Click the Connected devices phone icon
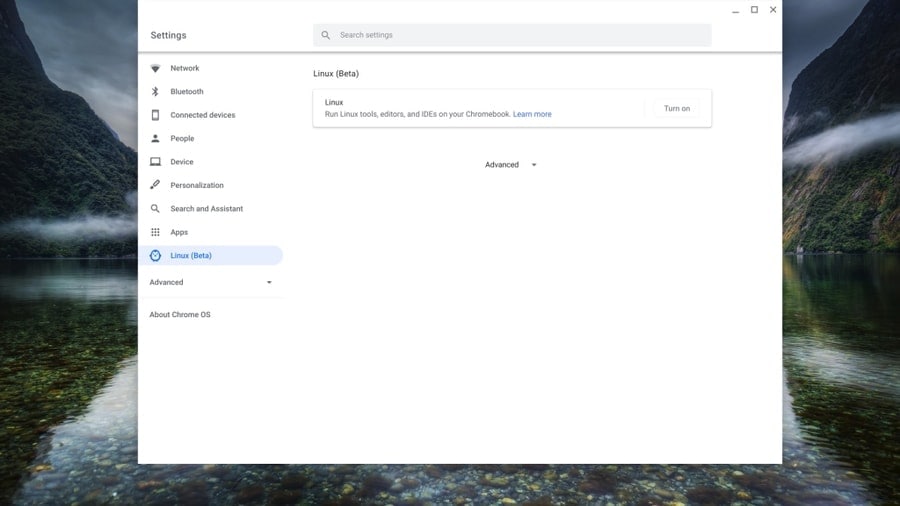The image size is (900, 506). (155, 115)
